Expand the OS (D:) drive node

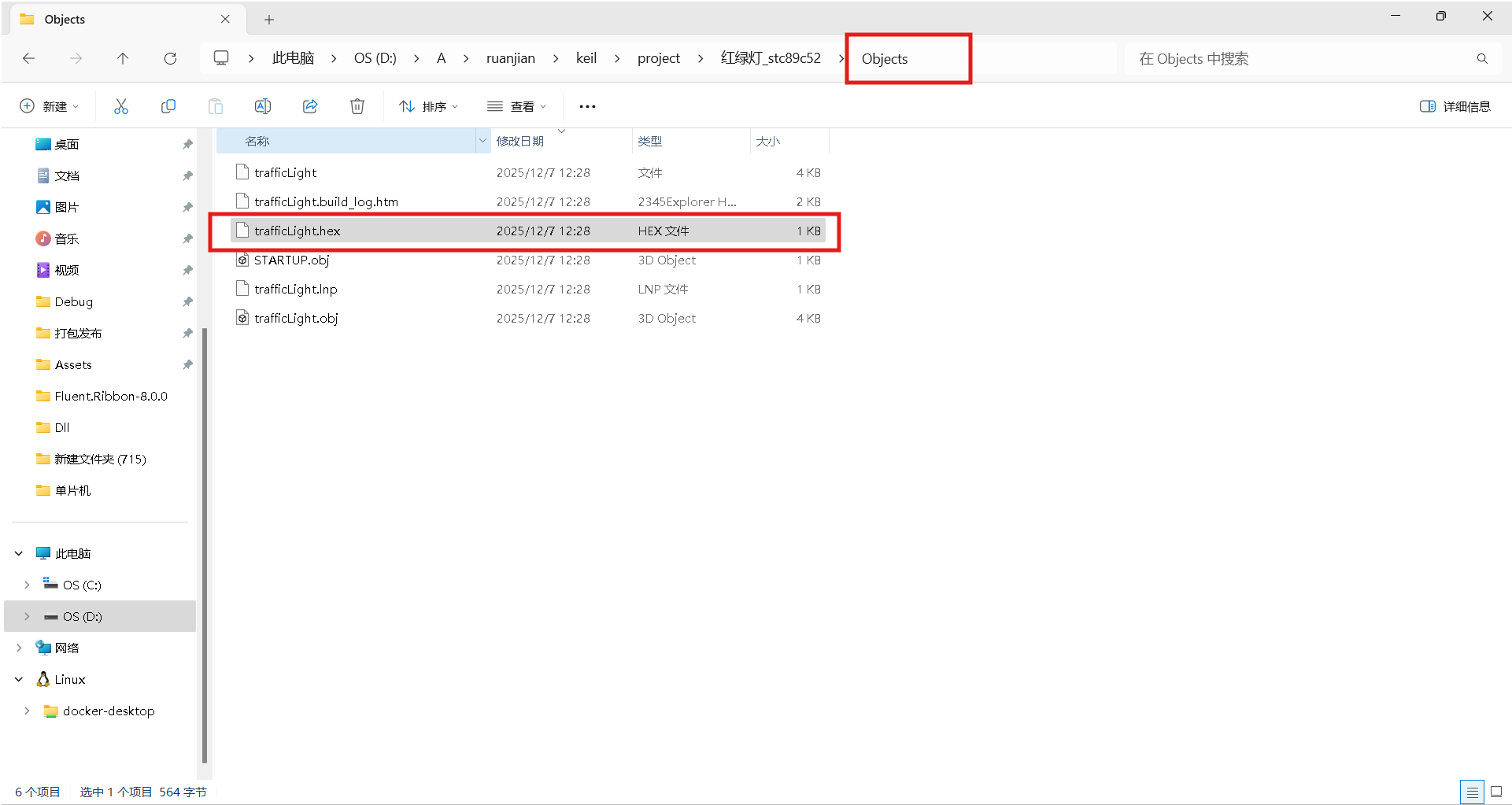pos(27,616)
